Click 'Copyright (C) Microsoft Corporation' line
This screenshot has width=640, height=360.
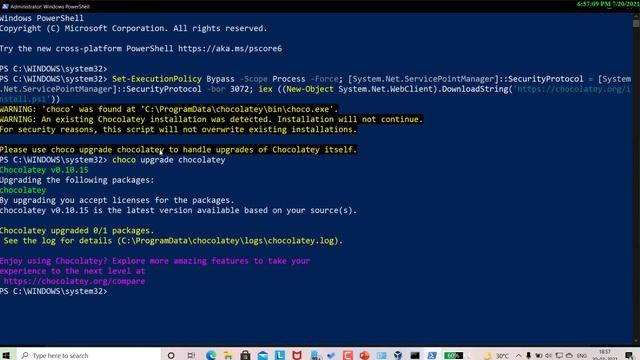point(133,29)
